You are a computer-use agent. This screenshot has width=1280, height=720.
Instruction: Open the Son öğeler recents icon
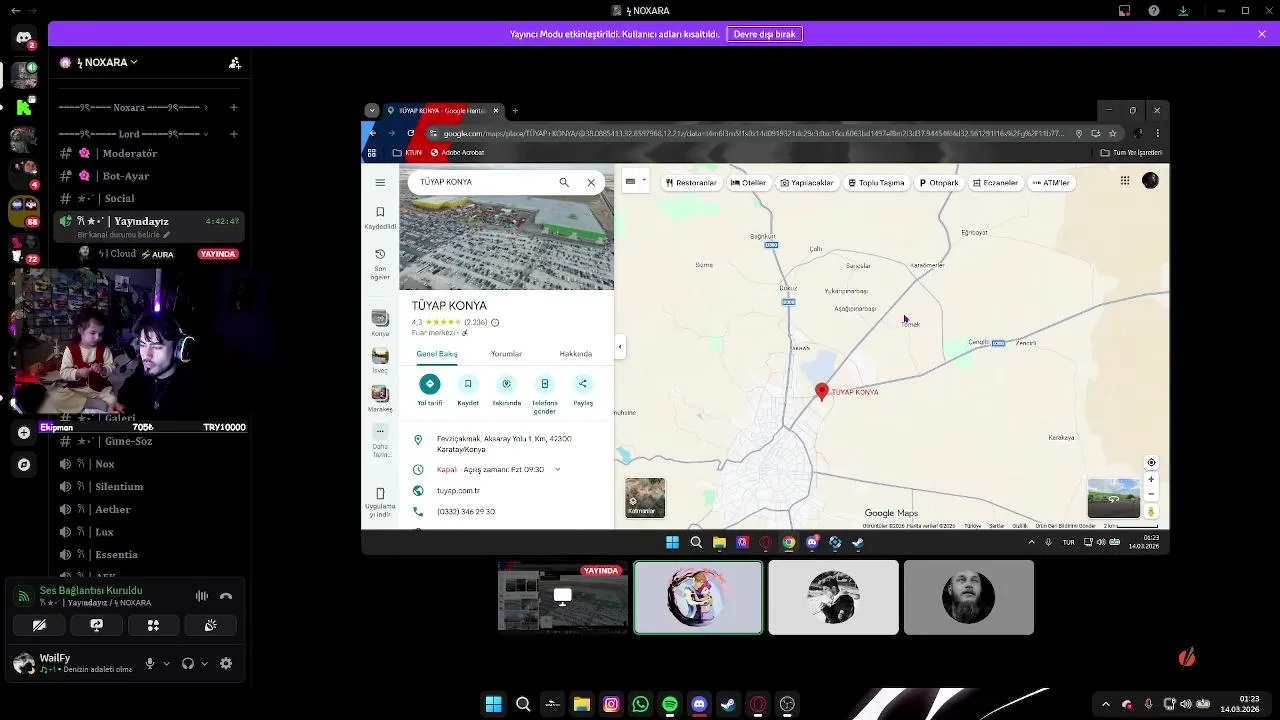click(x=380, y=263)
